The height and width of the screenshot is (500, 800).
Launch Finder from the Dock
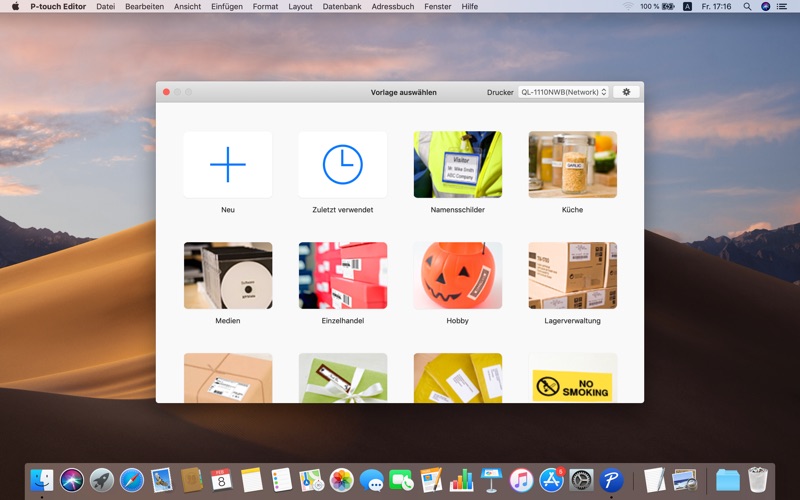pos(42,480)
